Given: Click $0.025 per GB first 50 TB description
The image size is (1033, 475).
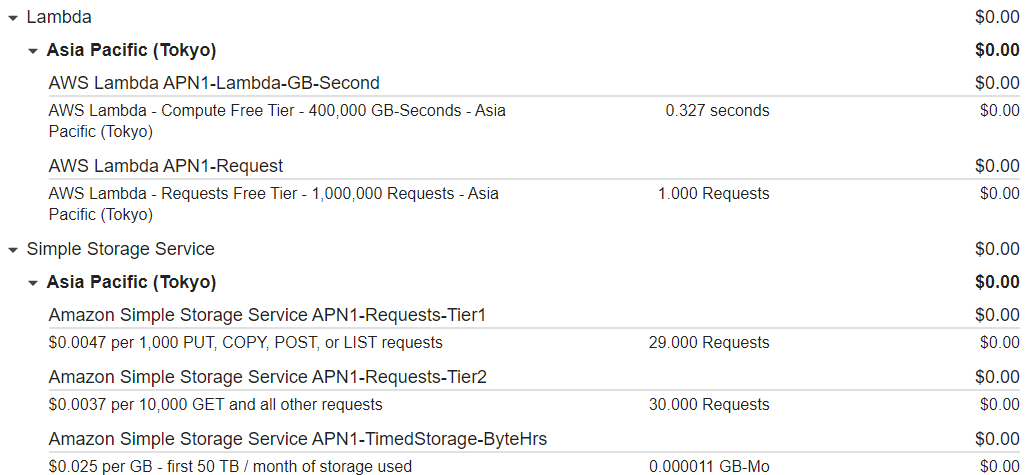Looking at the screenshot, I should click(231, 466).
